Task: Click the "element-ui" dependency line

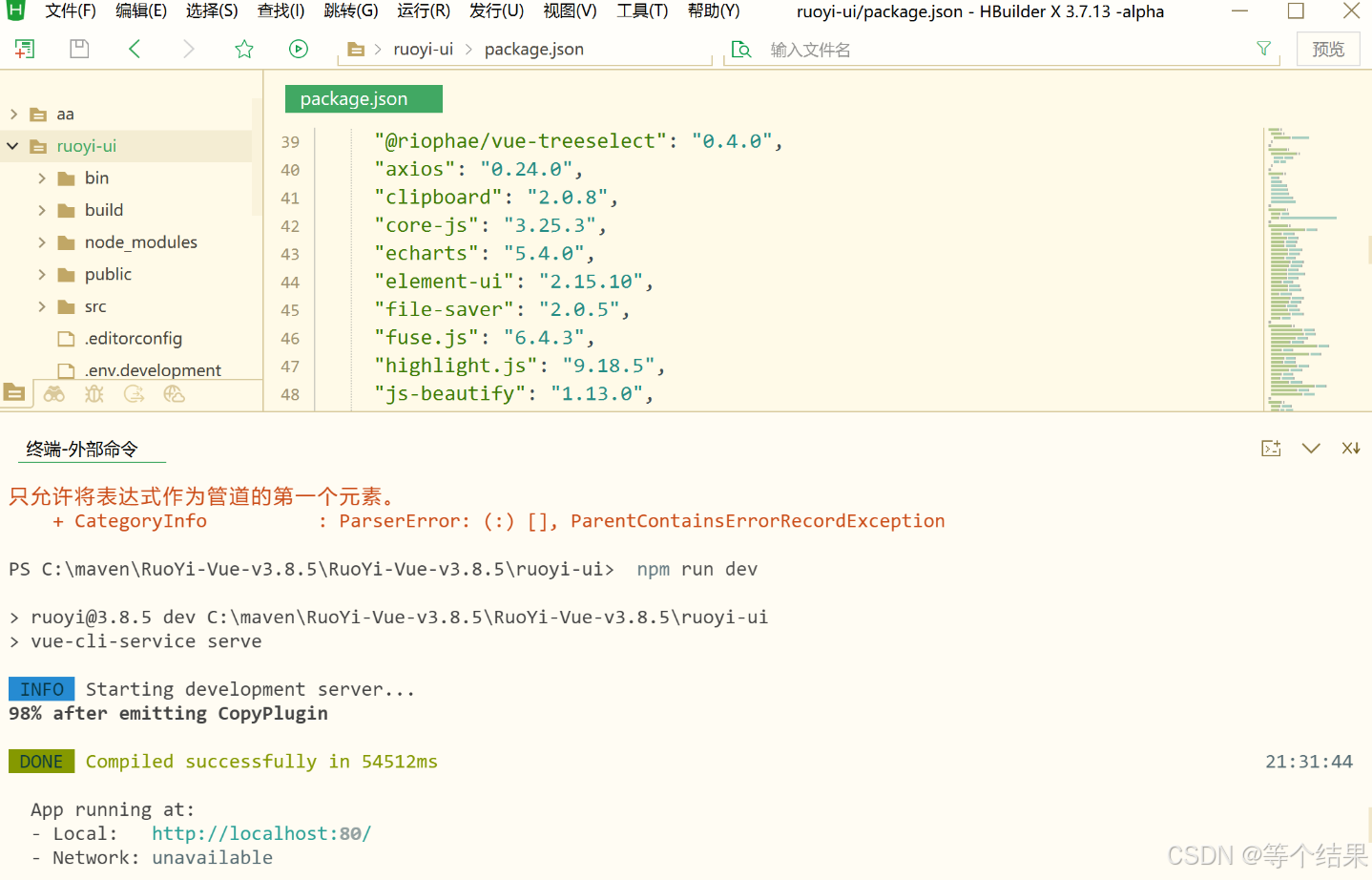Action: click(513, 283)
